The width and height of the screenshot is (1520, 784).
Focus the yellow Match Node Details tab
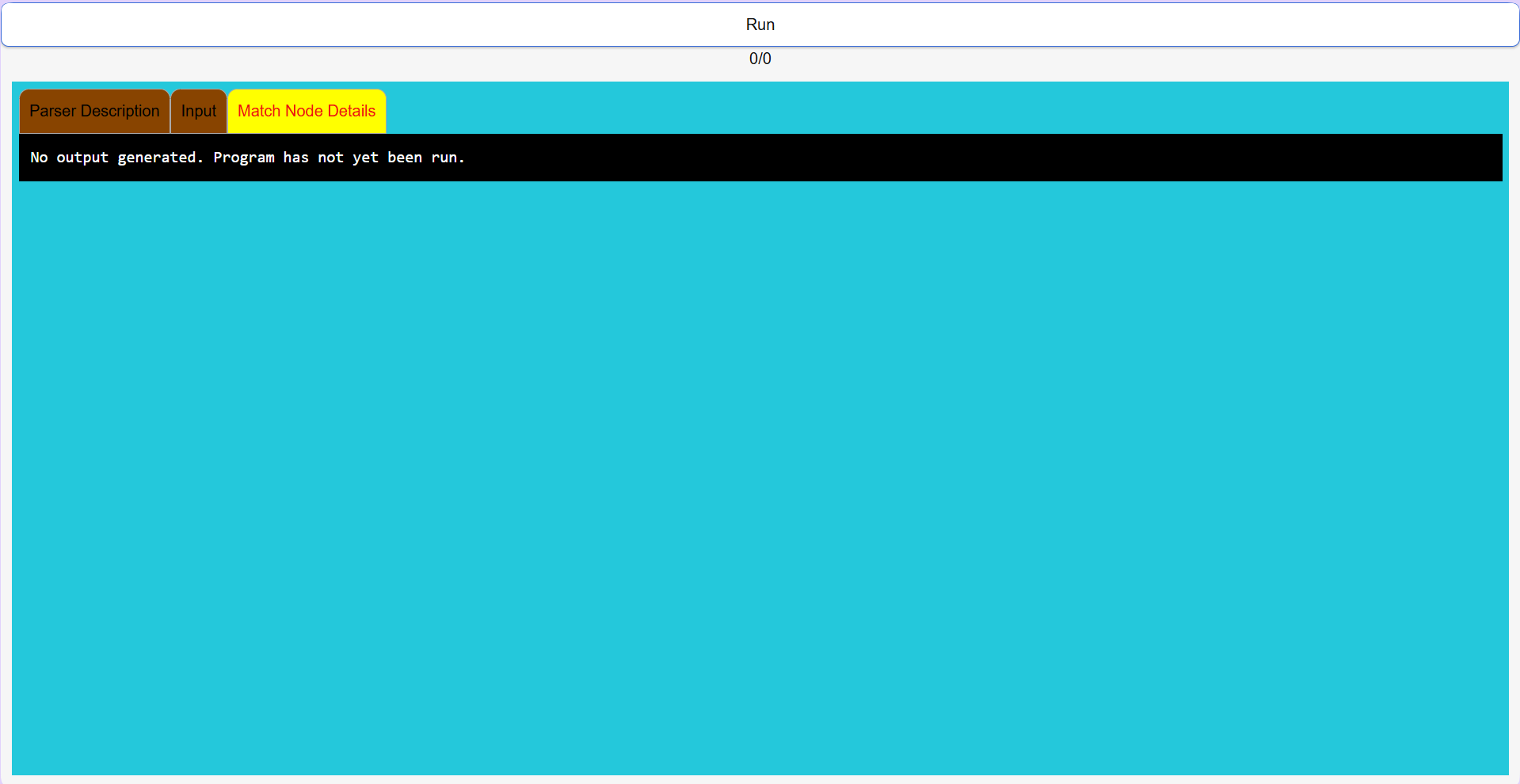pyautogui.click(x=306, y=111)
